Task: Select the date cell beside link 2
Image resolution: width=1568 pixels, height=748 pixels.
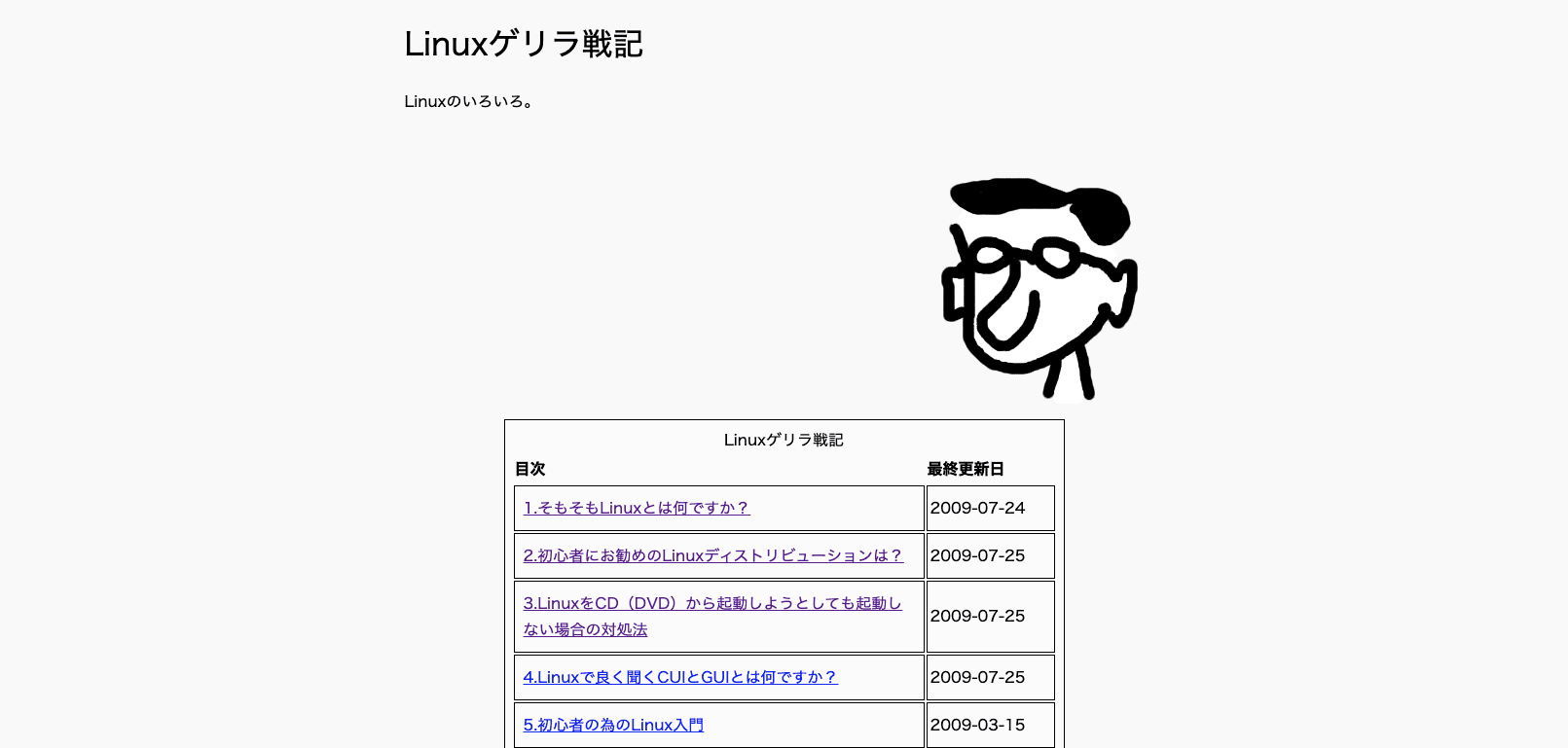Action: [x=977, y=555]
